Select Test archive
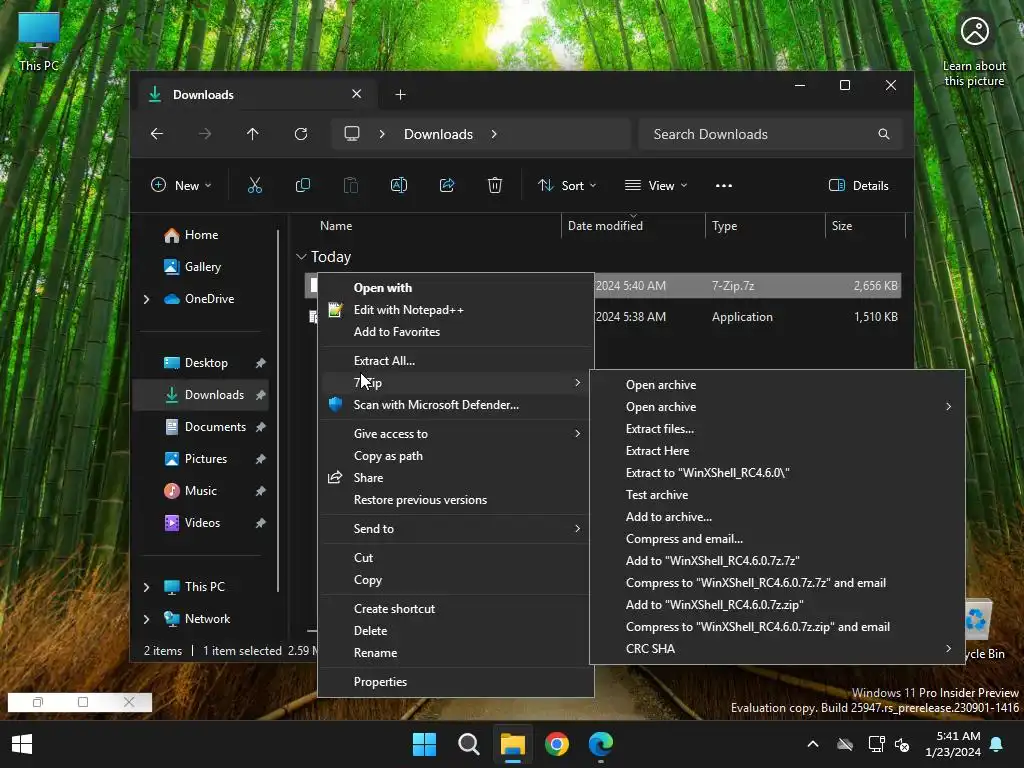 pos(777,495)
